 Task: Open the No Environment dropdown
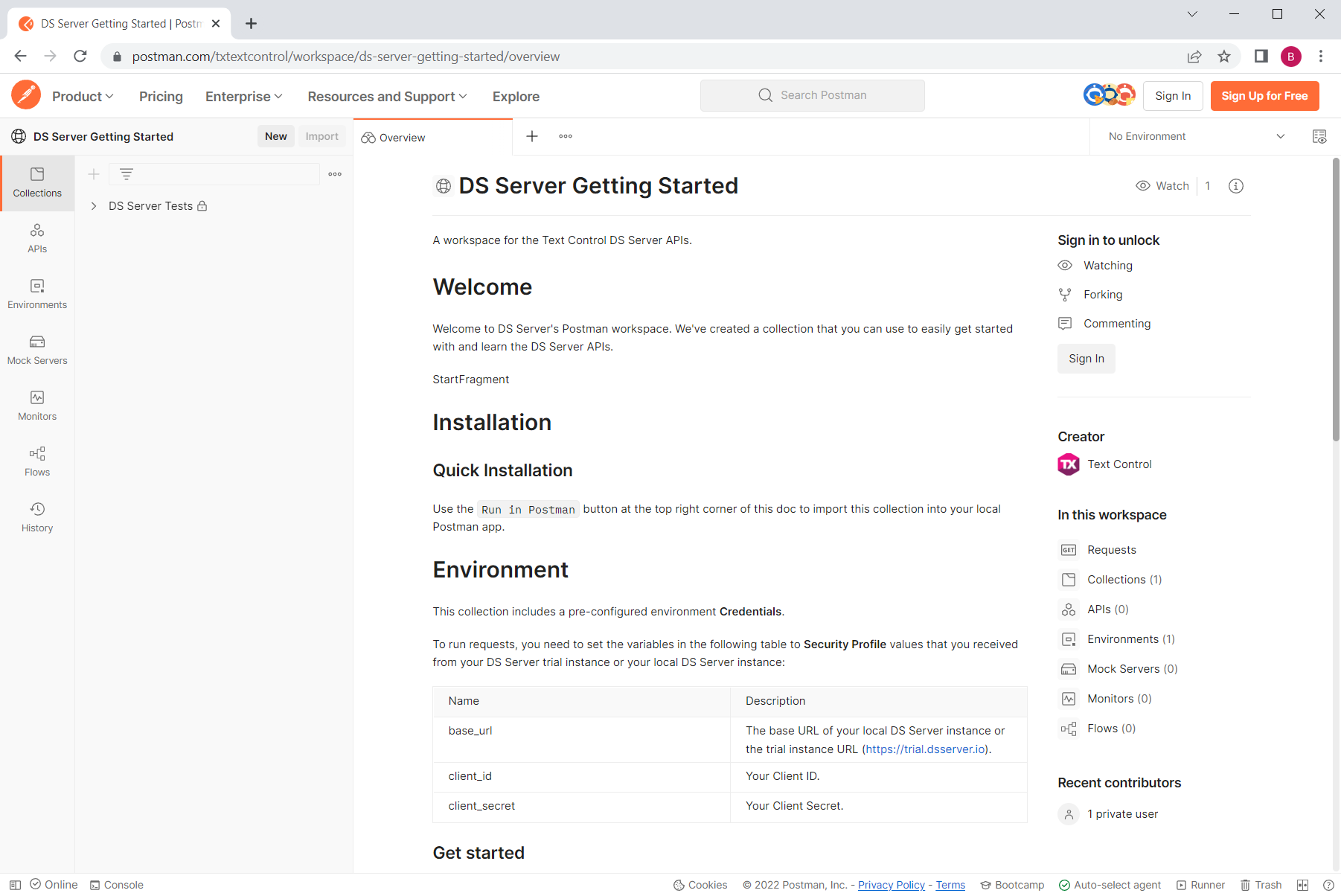[1197, 136]
